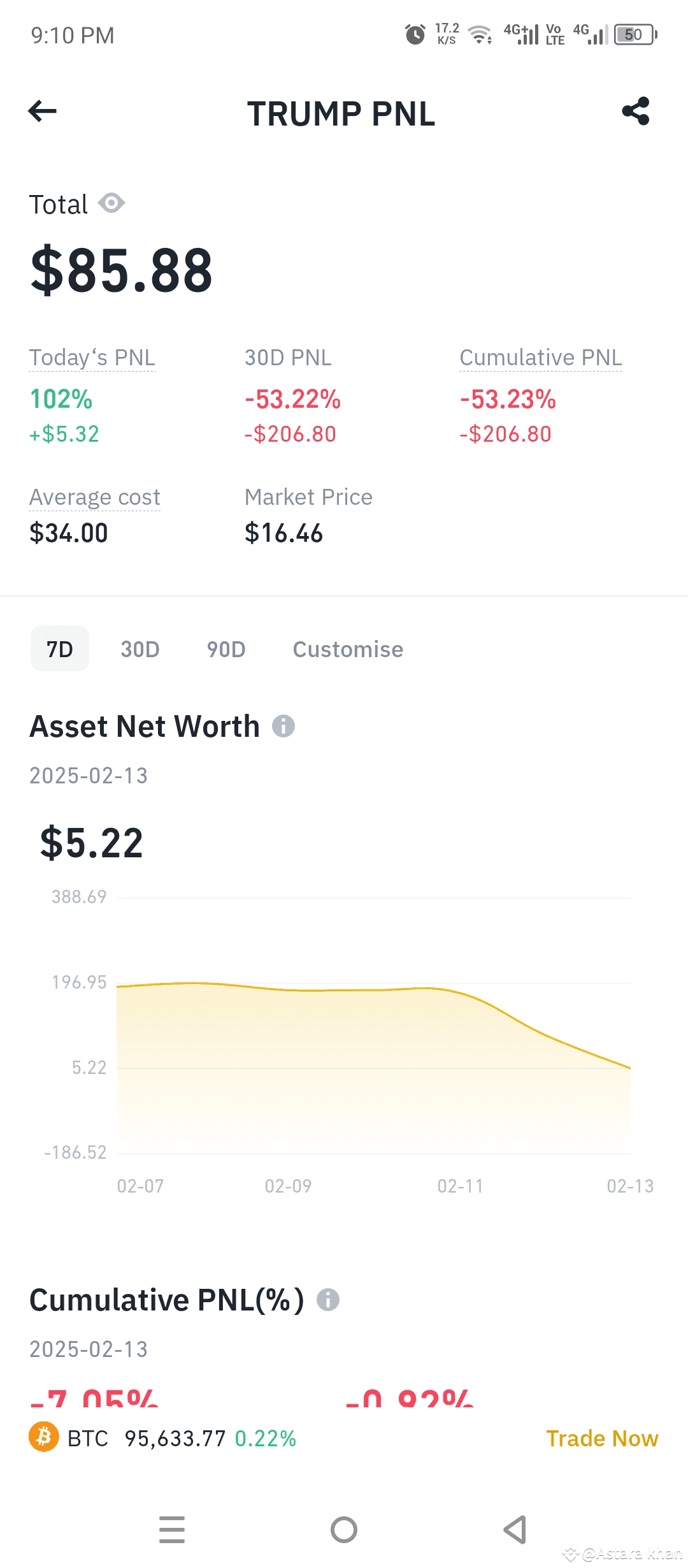Select the 7D period tab
The width and height of the screenshot is (688, 1568).
tap(60, 649)
